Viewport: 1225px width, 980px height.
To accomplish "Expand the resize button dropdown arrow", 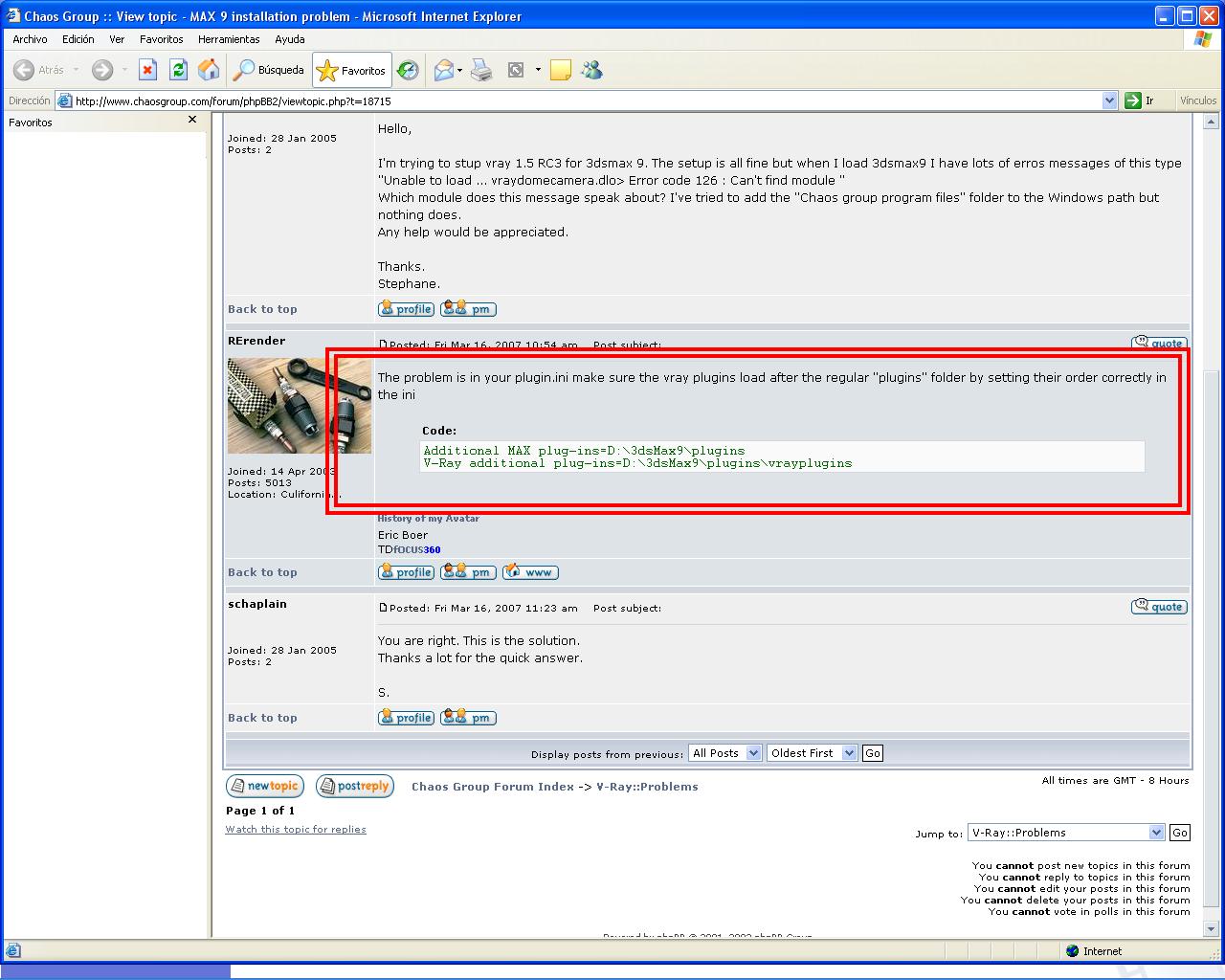I will (x=538, y=70).
